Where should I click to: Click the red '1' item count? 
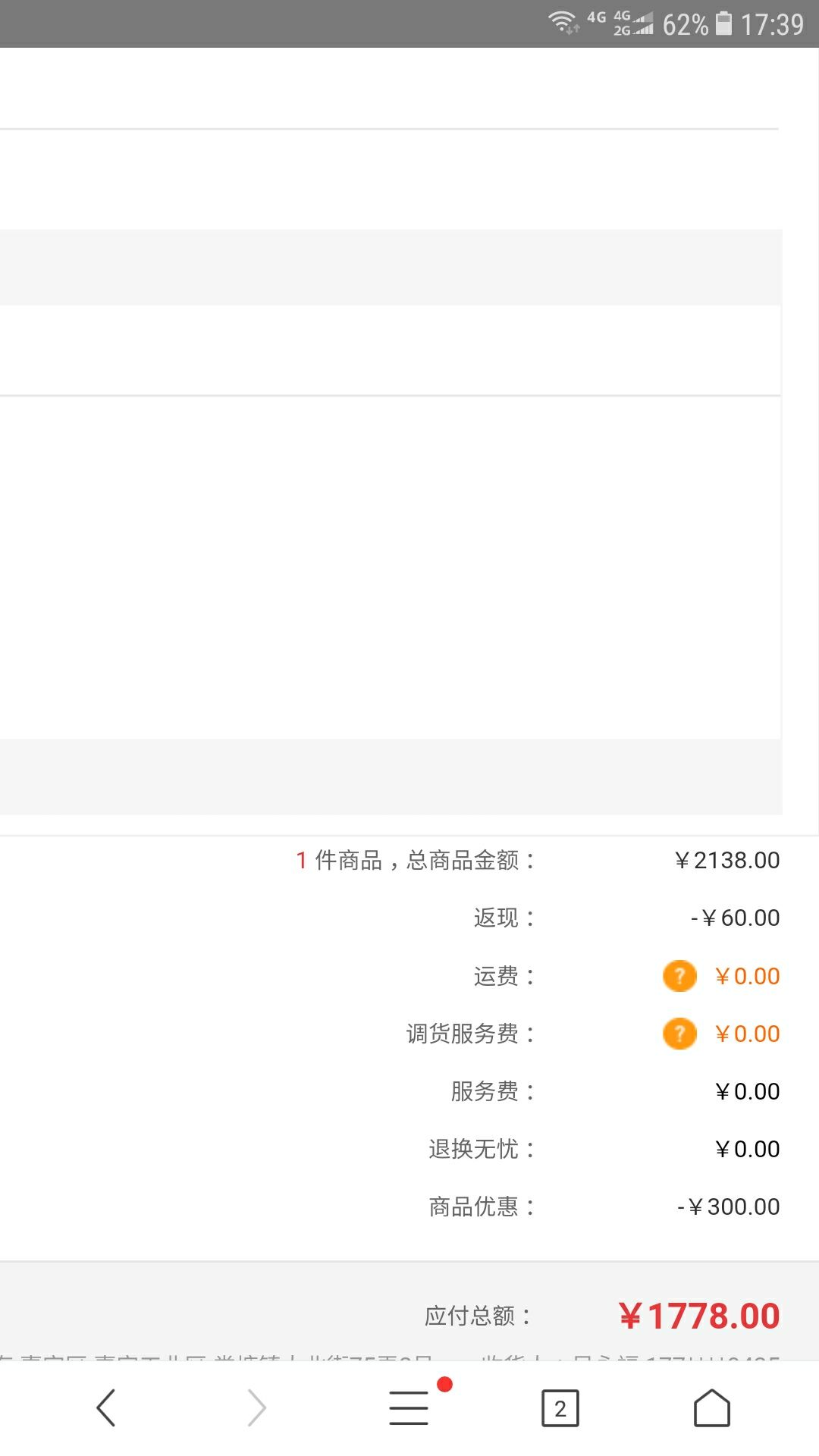coord(301,861)
